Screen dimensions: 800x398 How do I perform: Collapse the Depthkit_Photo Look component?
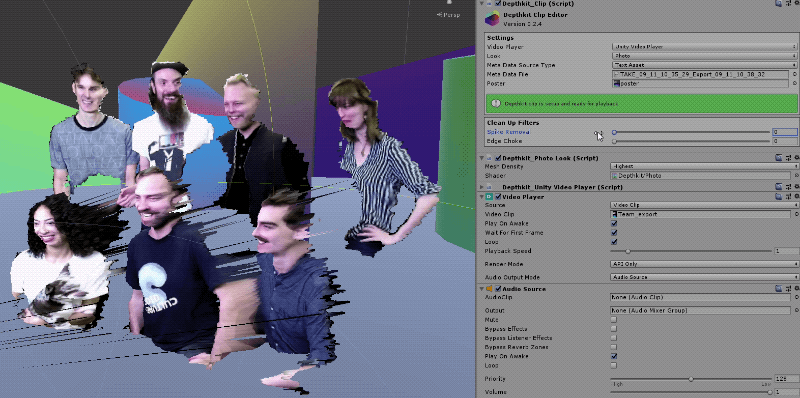(x=482, y=158)
